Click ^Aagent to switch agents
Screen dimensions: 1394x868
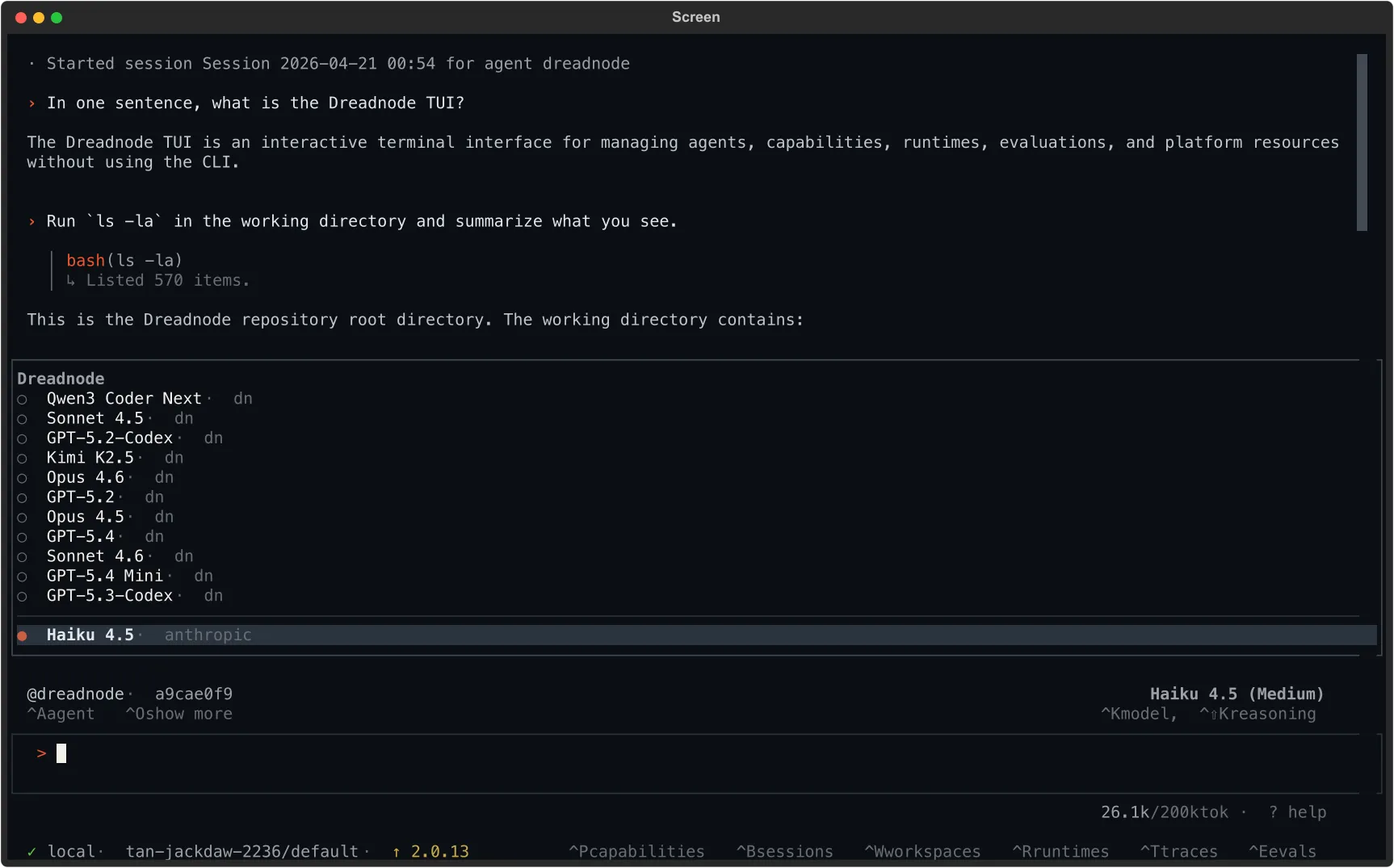click(61, 714)
